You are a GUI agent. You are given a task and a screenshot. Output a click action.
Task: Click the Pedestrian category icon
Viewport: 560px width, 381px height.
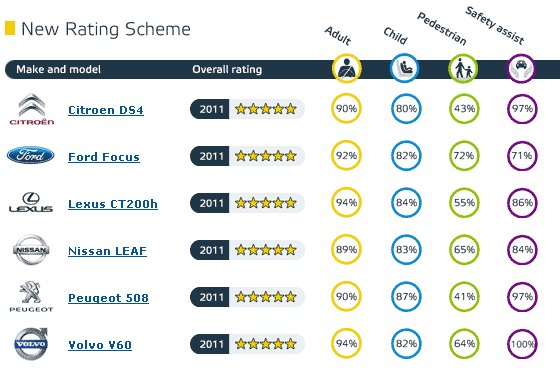pyautogui.click(x=463, y=68)
